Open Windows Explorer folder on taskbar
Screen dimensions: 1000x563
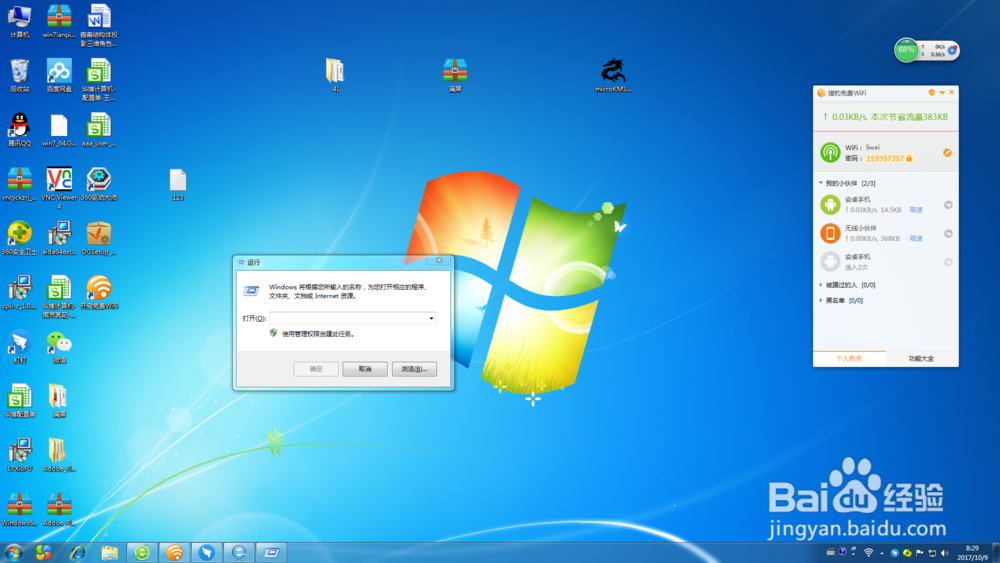click(x=110, y=552)
